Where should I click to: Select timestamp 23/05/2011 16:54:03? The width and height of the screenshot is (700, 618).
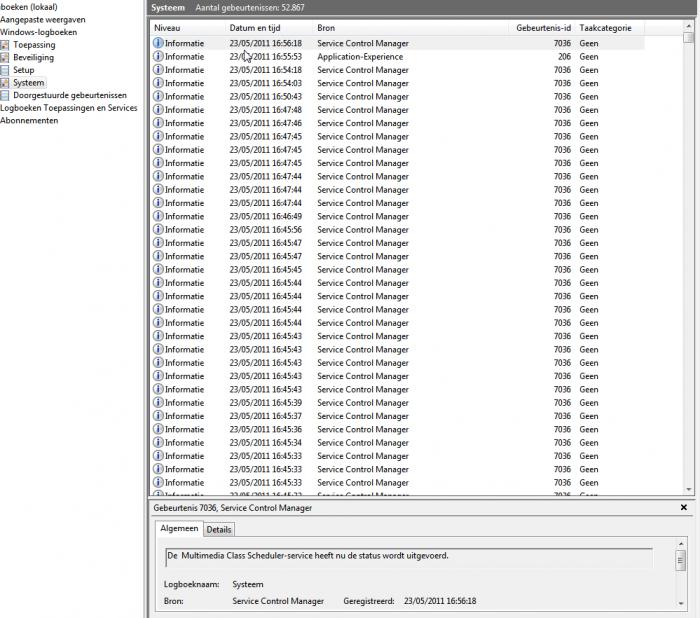266,83
